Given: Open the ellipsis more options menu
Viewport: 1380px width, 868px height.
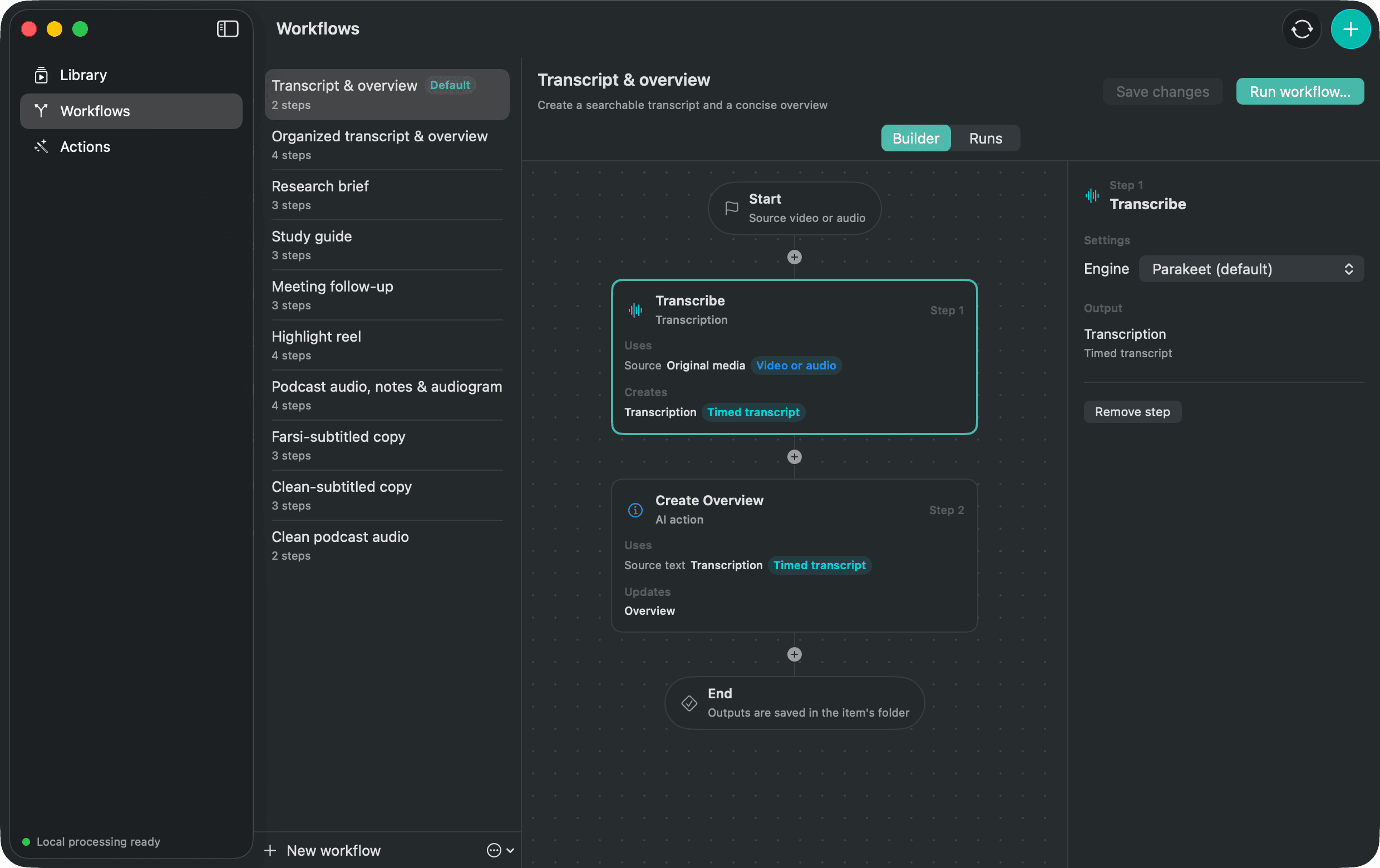Looking at the screenshot, I should click(500, 850).
